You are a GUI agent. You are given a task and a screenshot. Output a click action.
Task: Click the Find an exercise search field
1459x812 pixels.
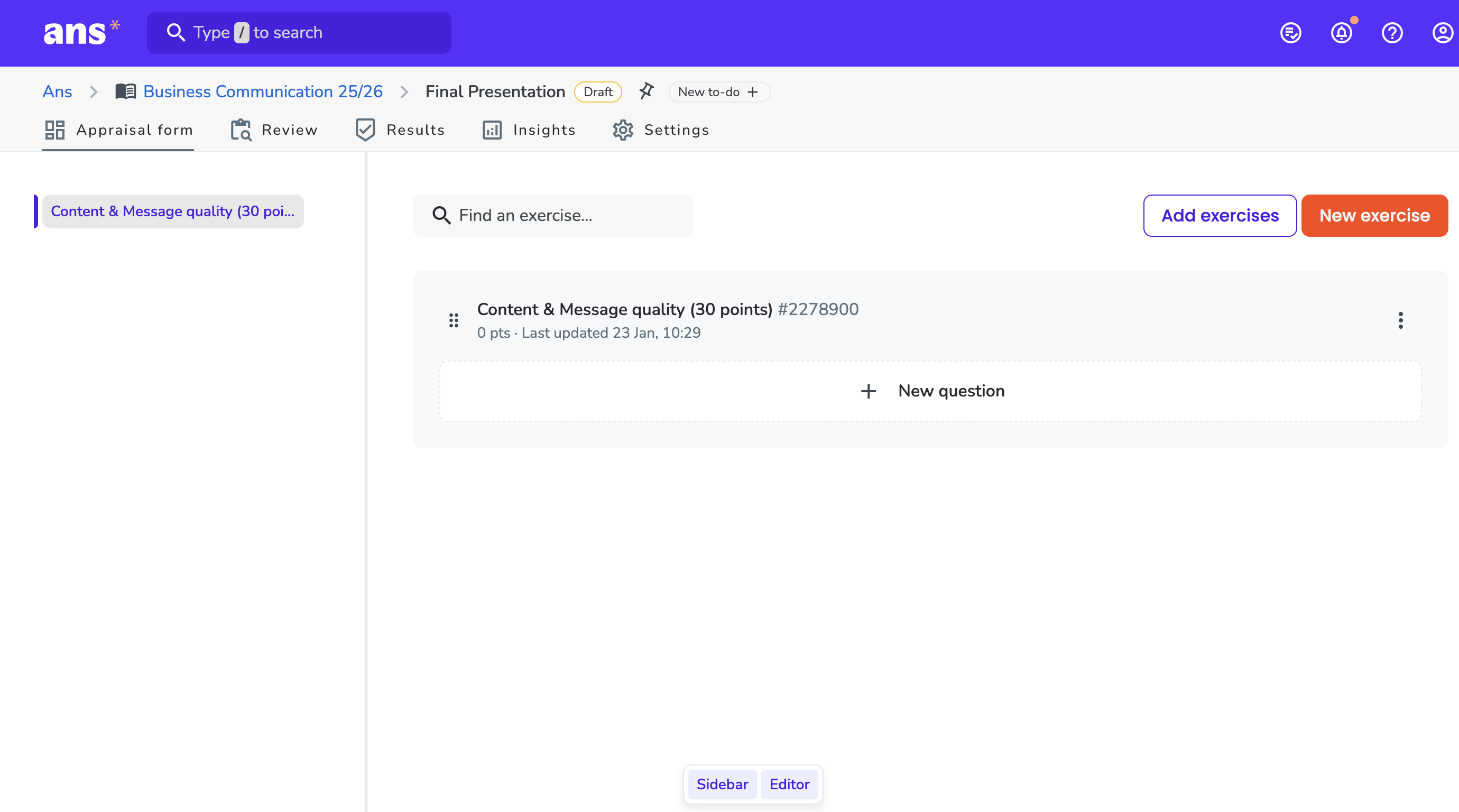click(x=553, y=216)
